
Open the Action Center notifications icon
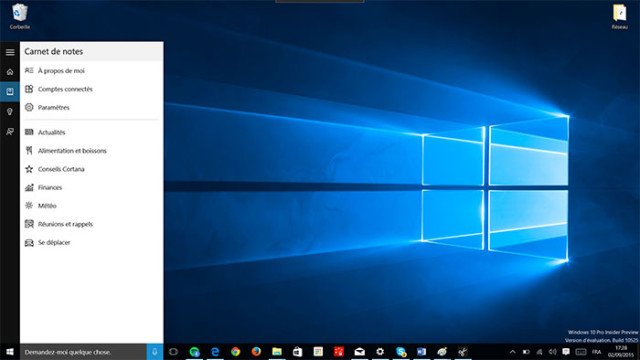[566, 352]
